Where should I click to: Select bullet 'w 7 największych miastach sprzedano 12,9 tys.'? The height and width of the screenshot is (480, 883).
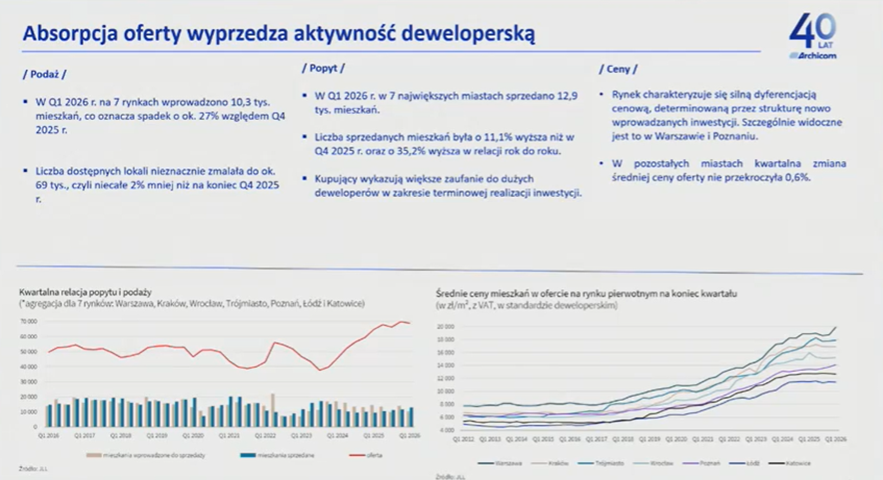(440, 103)
